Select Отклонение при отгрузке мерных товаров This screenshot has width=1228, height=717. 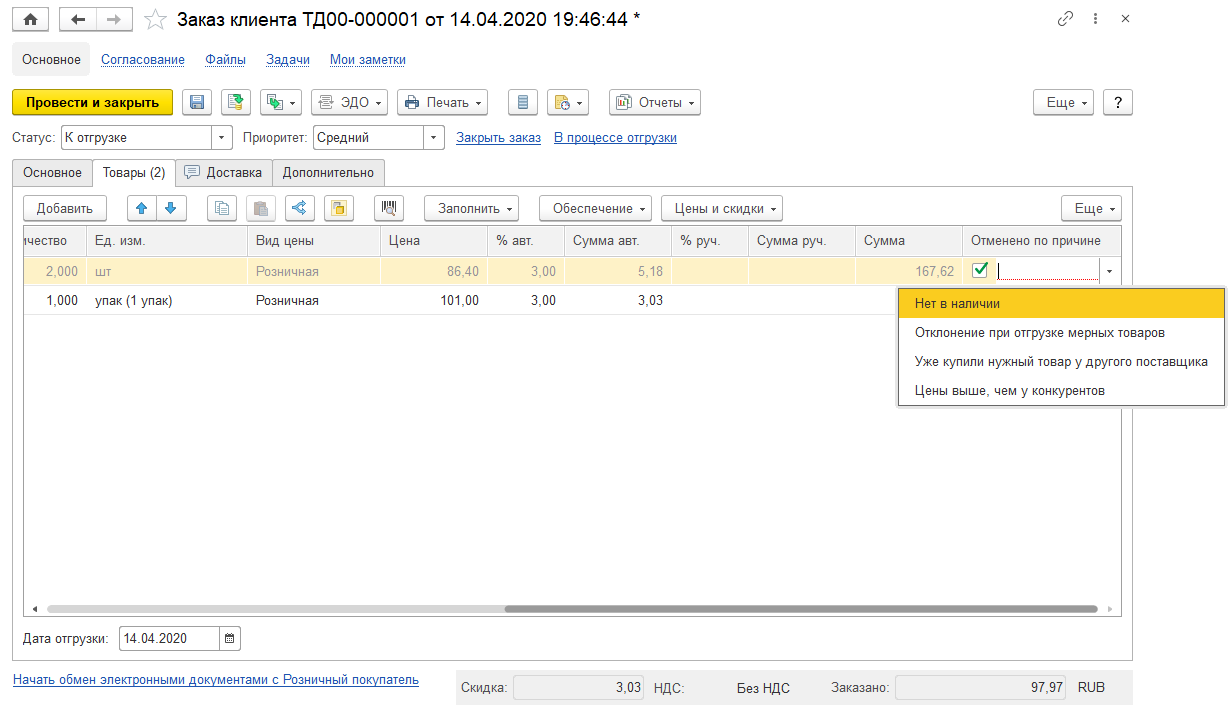[1061, 332]
